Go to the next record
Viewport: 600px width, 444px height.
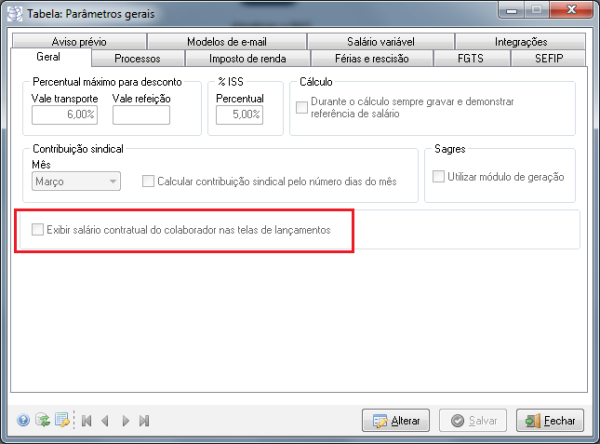[125, 421]
